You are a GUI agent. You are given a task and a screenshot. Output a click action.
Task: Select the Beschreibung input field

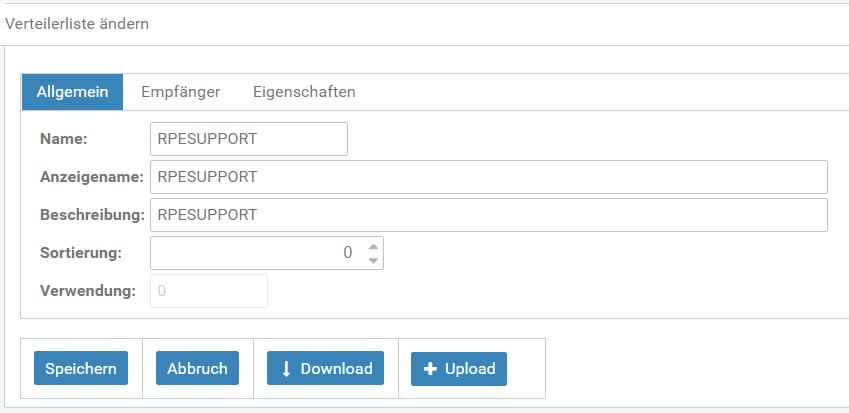pyautogui.click(x=488, y=215)
